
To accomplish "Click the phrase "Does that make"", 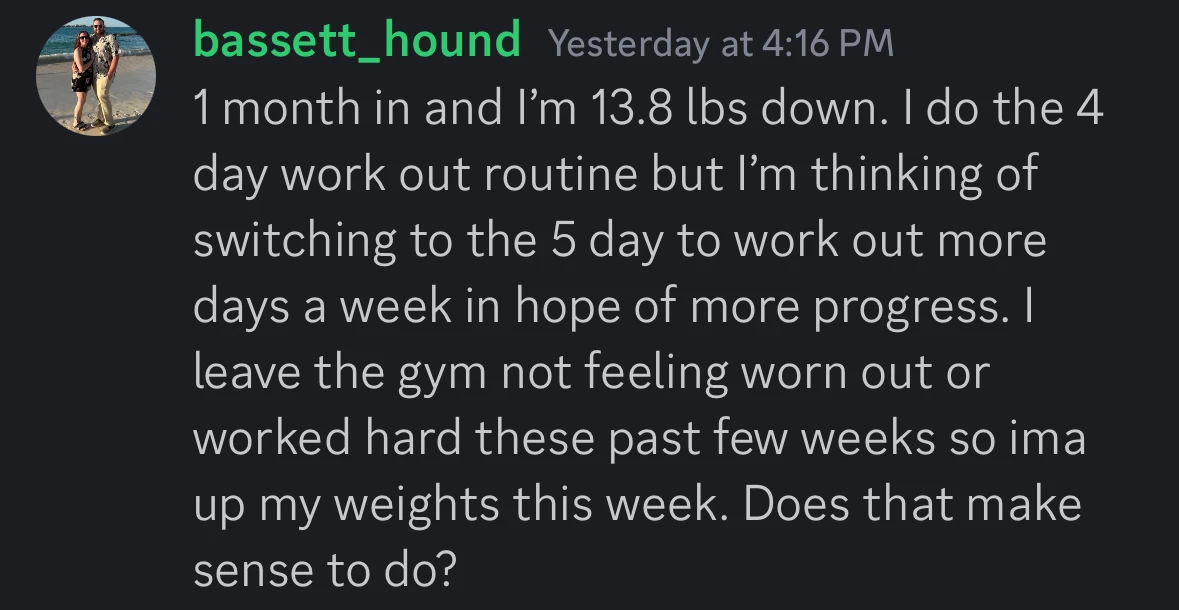I will (912, 505).
